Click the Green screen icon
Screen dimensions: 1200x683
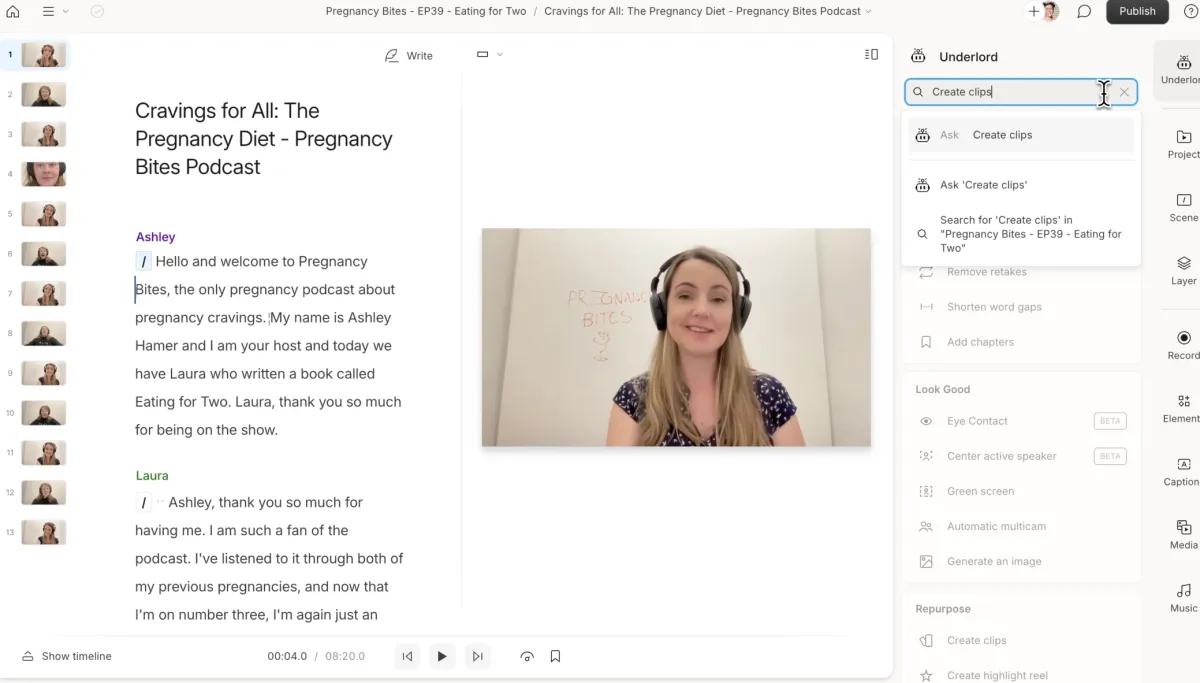926,491
